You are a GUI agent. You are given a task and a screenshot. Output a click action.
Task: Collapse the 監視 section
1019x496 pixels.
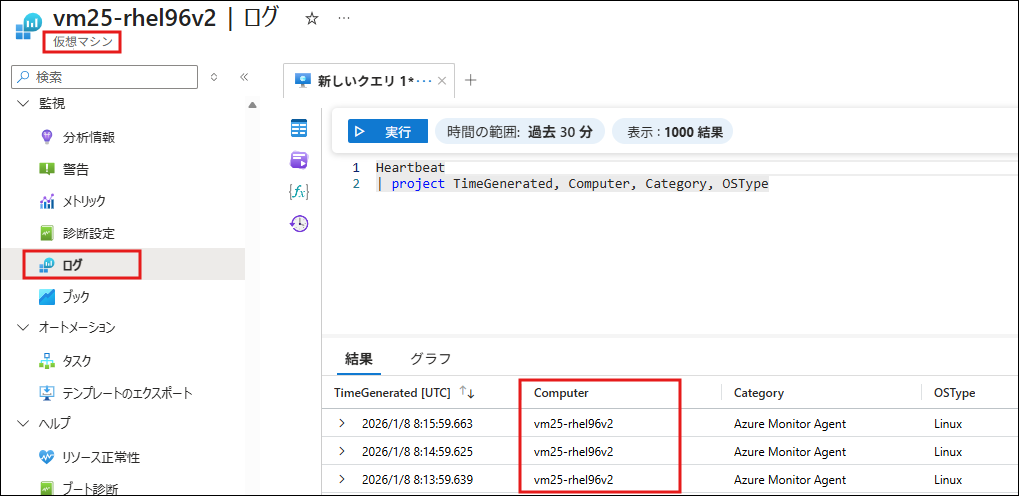coord(23,103)
